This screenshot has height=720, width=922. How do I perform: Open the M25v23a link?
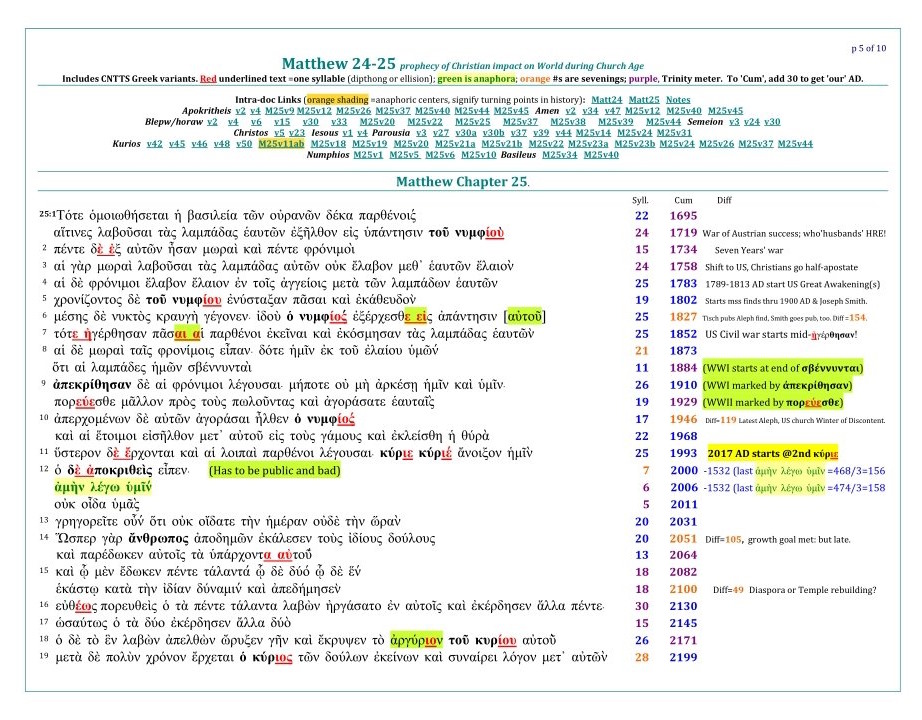click(588, 144)
